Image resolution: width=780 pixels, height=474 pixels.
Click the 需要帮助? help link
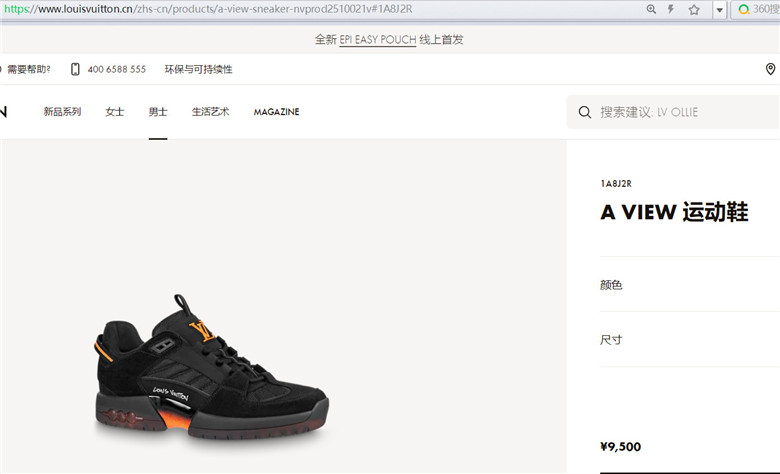pyautogui.click(x=28, y=69)
